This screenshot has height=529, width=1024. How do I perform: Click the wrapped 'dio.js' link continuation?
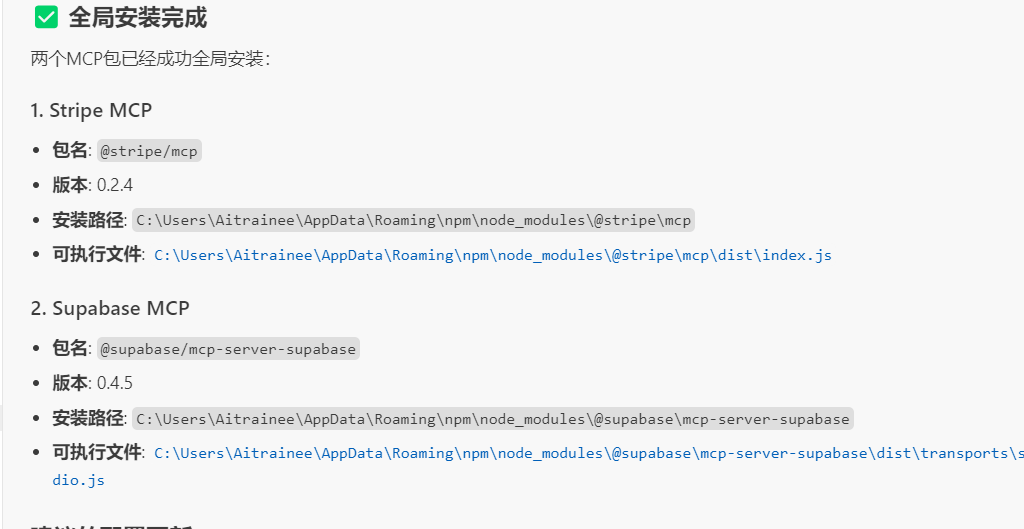click(79, 480)
